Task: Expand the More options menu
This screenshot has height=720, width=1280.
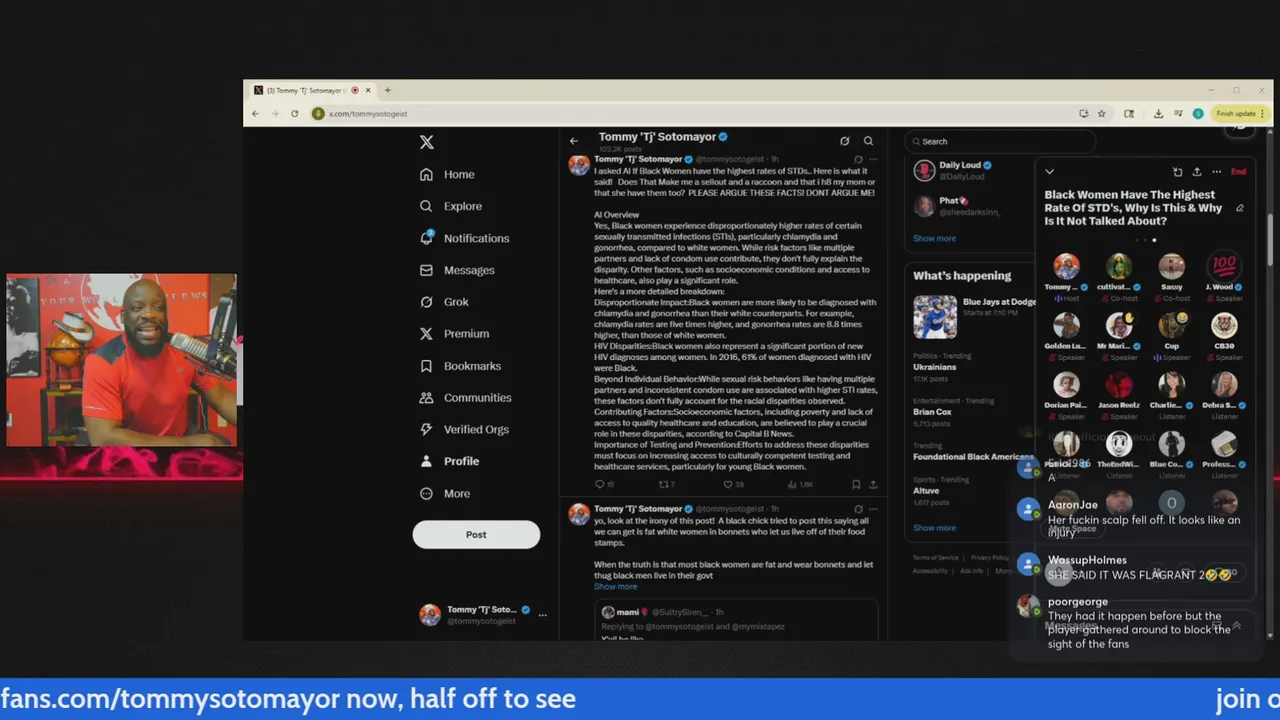Action: 444,493
